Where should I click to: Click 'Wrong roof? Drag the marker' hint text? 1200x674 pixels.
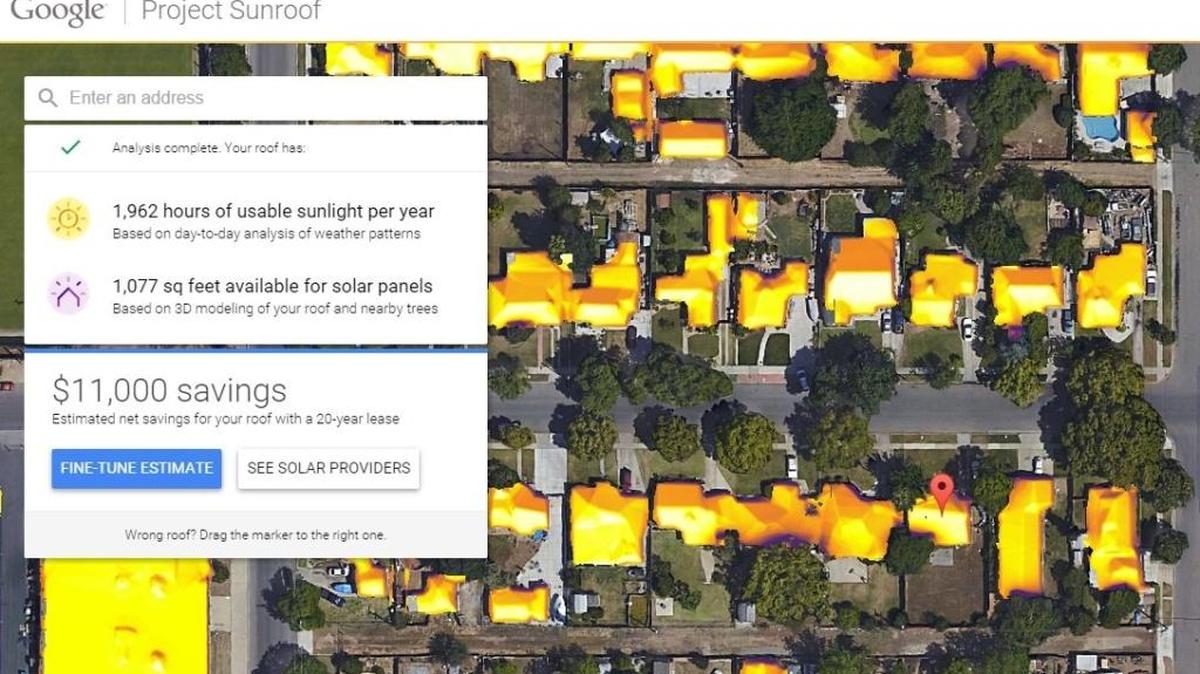tap(255, 535)
